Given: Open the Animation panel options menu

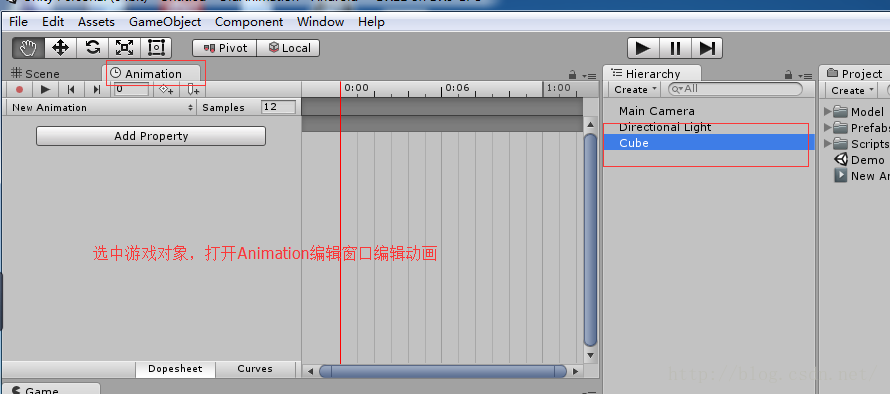Looking at the screenshot, I should [589, 76].
